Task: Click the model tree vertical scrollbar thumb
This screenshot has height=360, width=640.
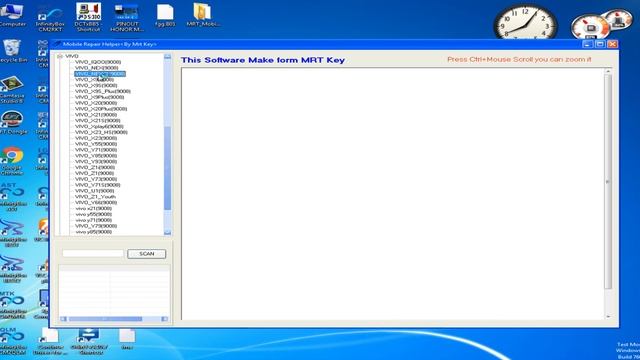Action: pos(167,168)
